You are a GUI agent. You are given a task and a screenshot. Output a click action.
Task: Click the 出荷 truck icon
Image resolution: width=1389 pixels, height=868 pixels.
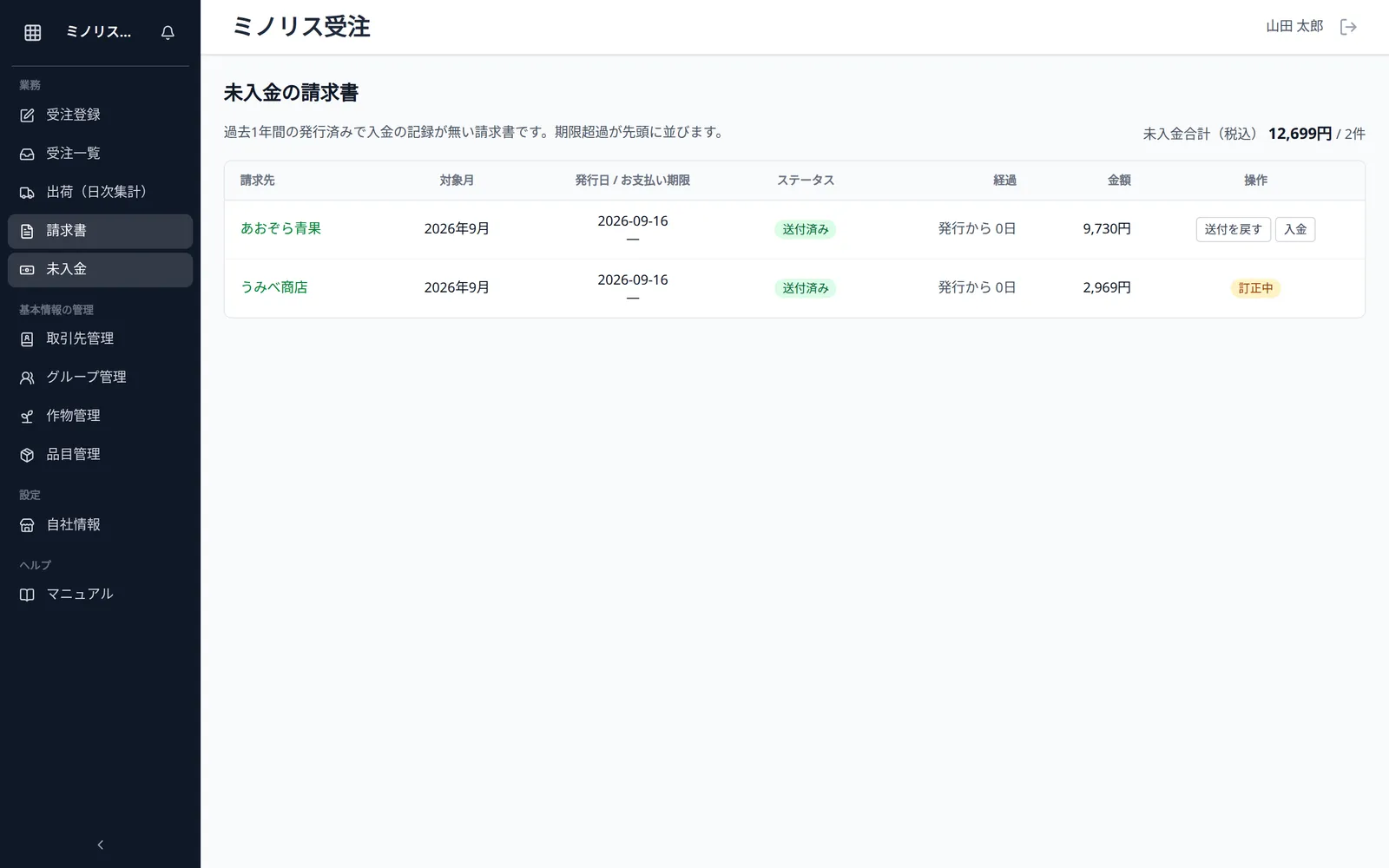pos(27,193)
